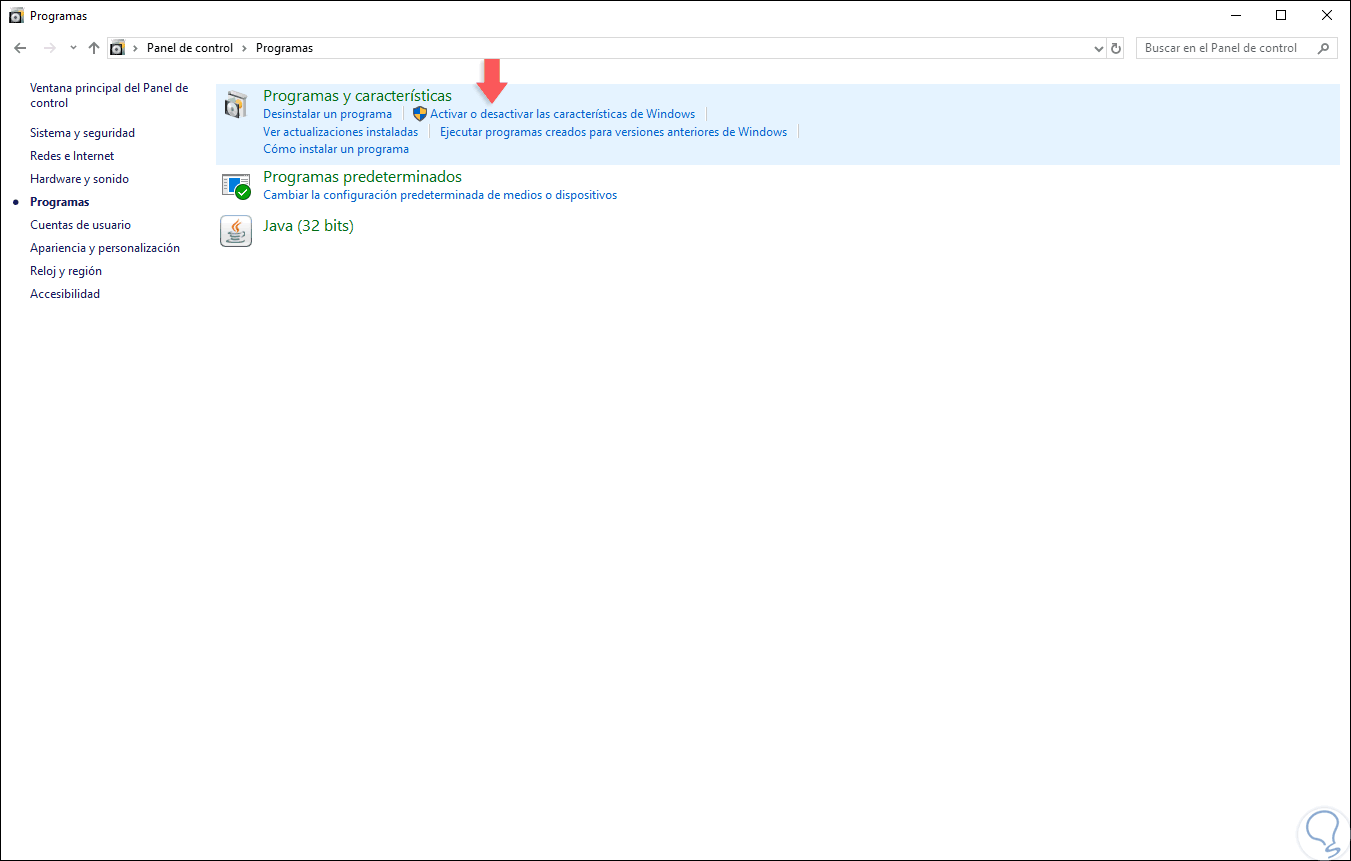Close the Programas window
Screen dimensions: 1351x861
click(x=1327, y=15)
